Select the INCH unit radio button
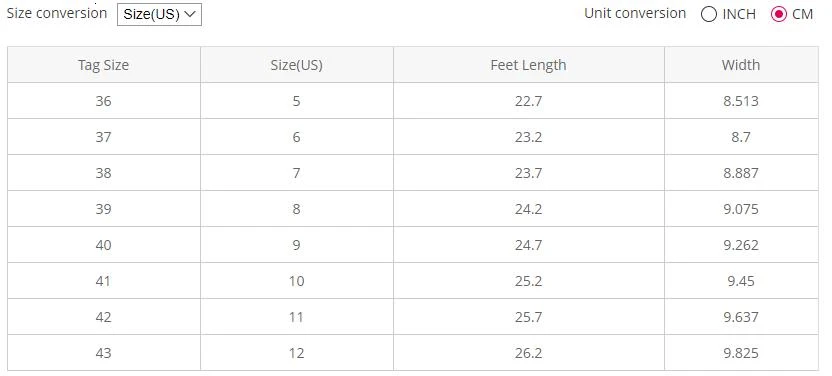The image size is (832, 376). 709,14
